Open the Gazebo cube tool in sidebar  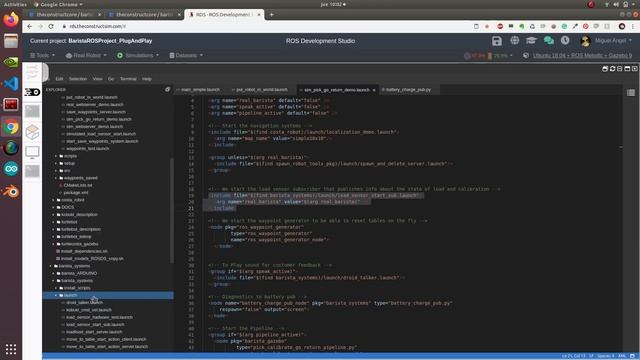[x=32, y=132]
